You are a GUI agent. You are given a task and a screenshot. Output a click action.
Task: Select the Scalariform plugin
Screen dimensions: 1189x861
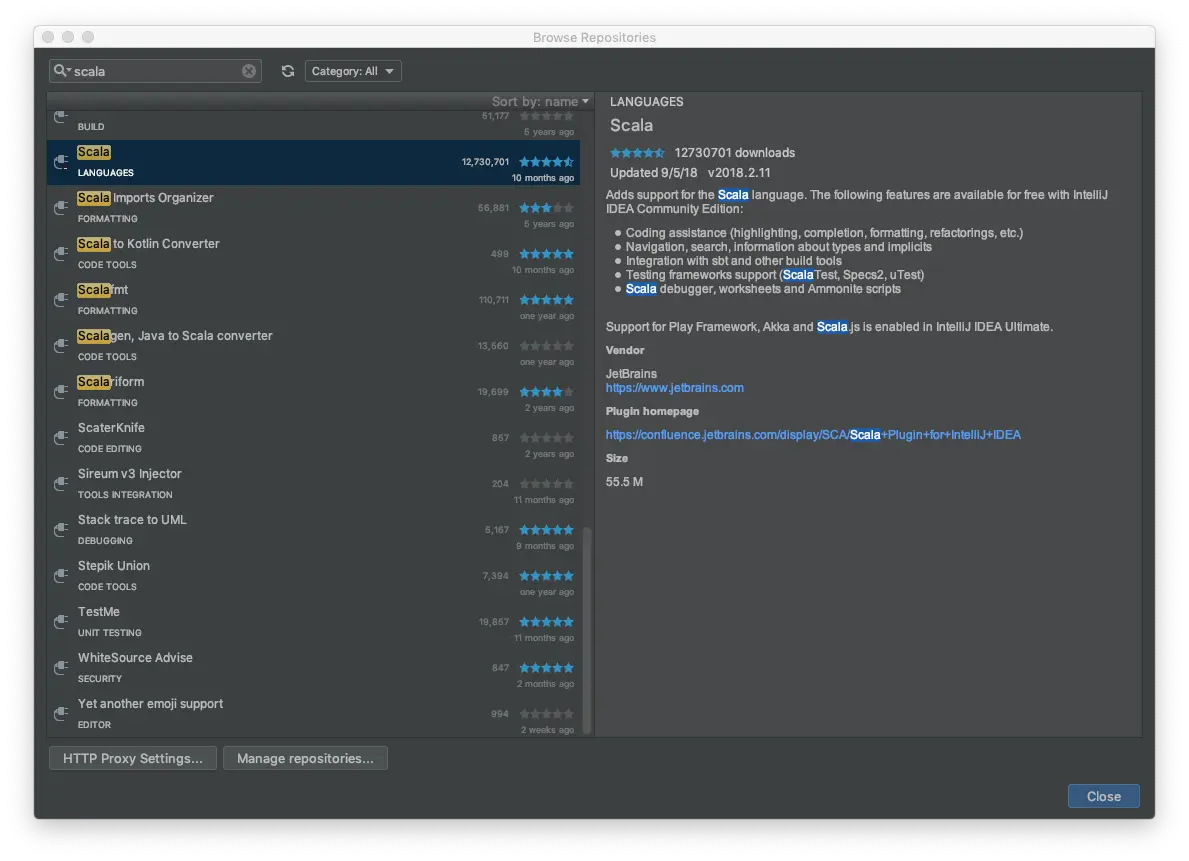click(313, 392)
